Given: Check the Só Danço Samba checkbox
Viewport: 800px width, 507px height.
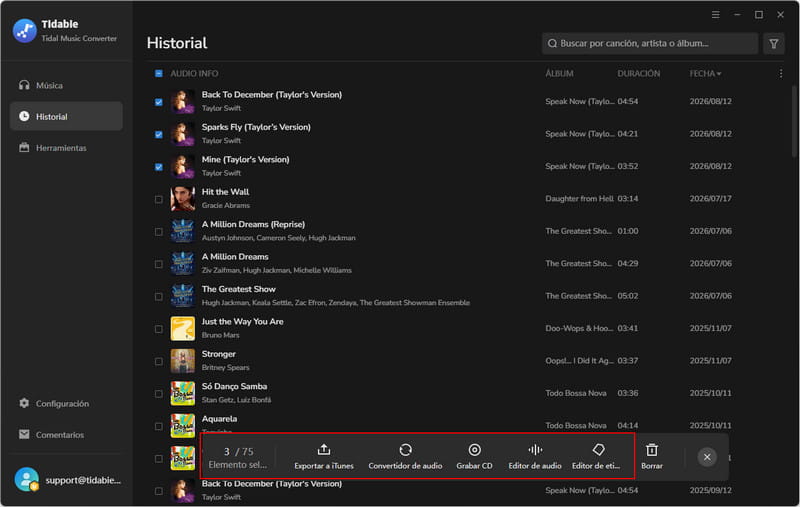Looking at the screenshot, I should 159,394.
